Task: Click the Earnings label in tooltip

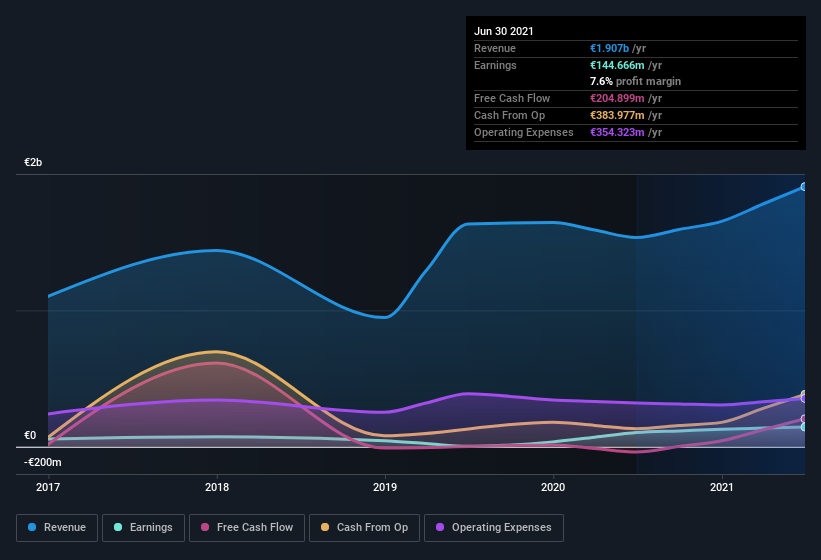Action: [x=495, y=65]
